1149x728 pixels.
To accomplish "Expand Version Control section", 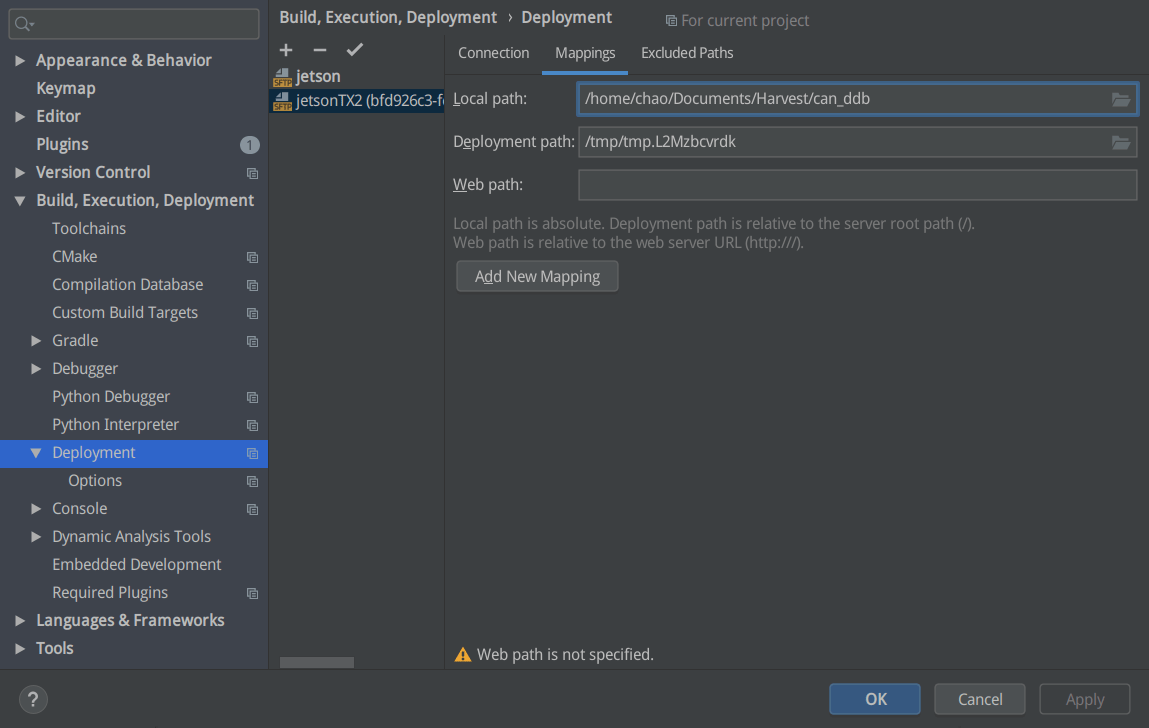I will [20, 172].
